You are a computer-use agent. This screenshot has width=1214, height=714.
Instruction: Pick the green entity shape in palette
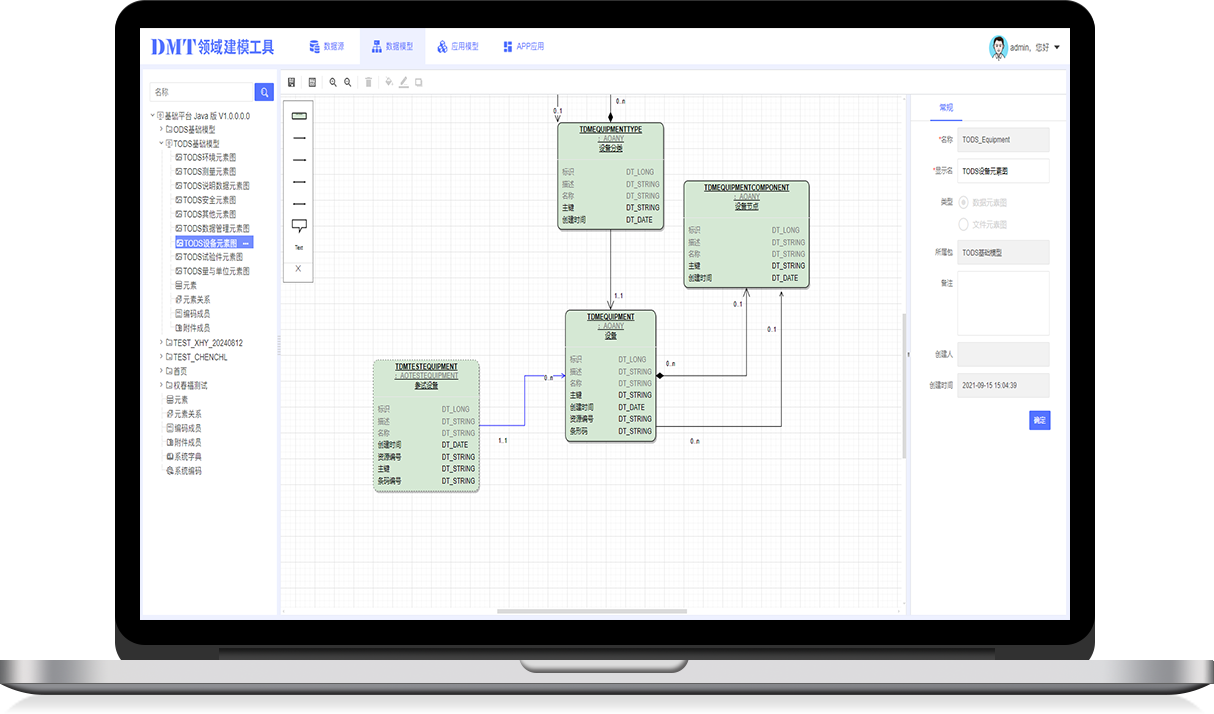(x=298, y=116)
